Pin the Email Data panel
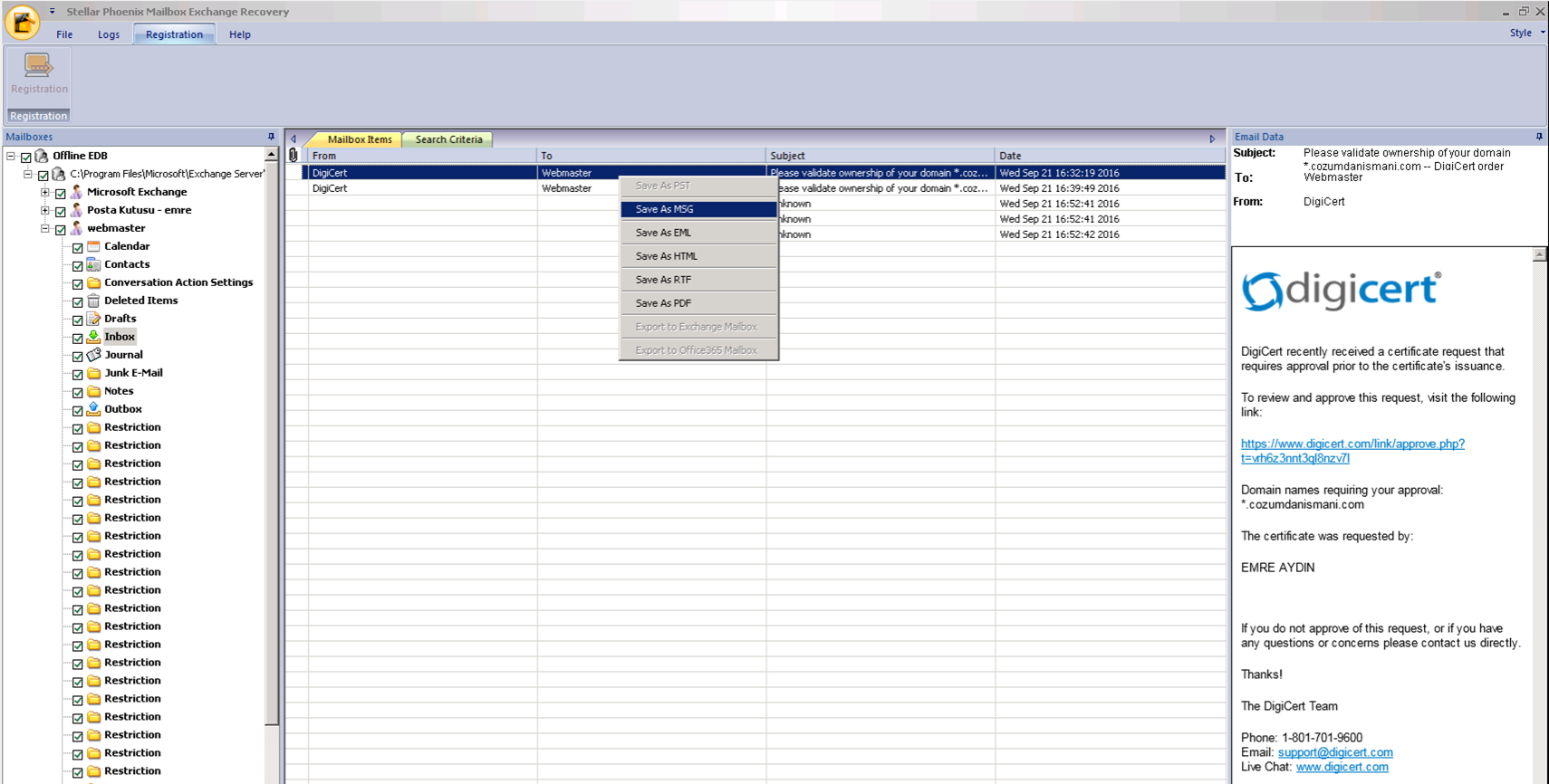1549x784 pixels. [1539, 137]
